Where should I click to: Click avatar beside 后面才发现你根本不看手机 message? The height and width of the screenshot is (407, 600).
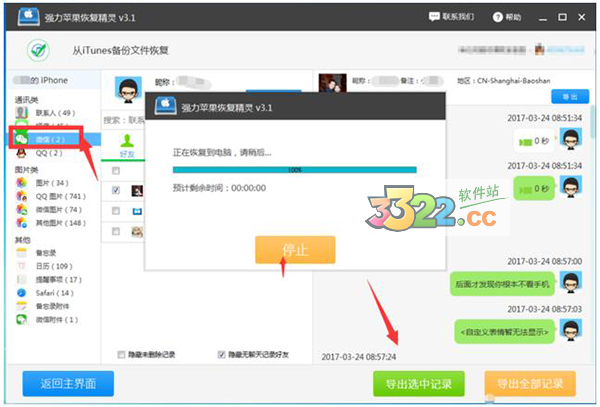point(571,282)
